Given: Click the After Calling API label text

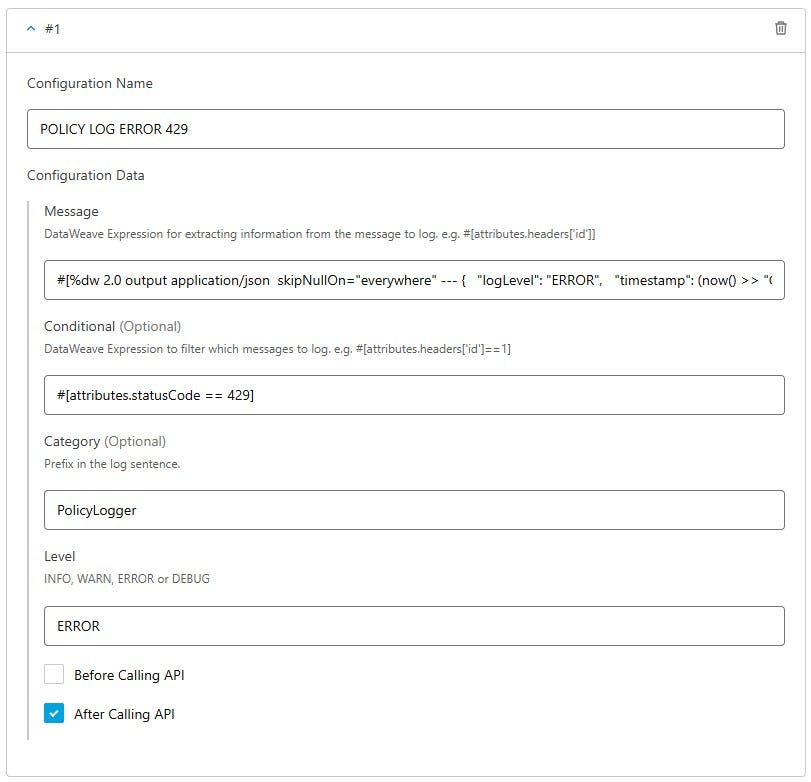Looking at the screenshot, I should tap(124, 714).
